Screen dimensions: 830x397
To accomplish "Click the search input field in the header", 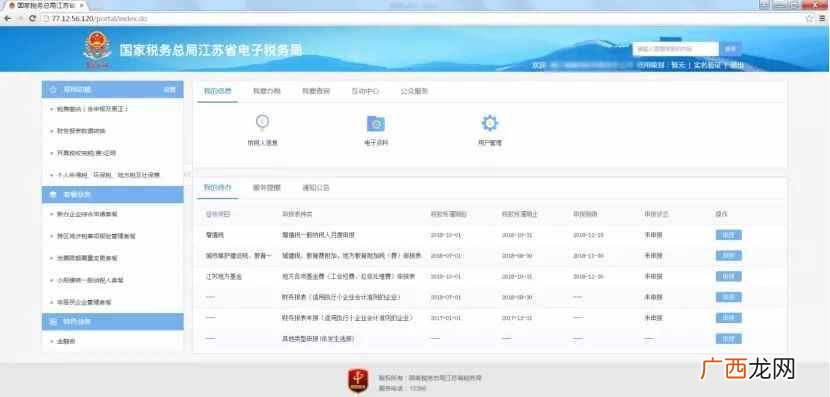I will pos(675,49).
